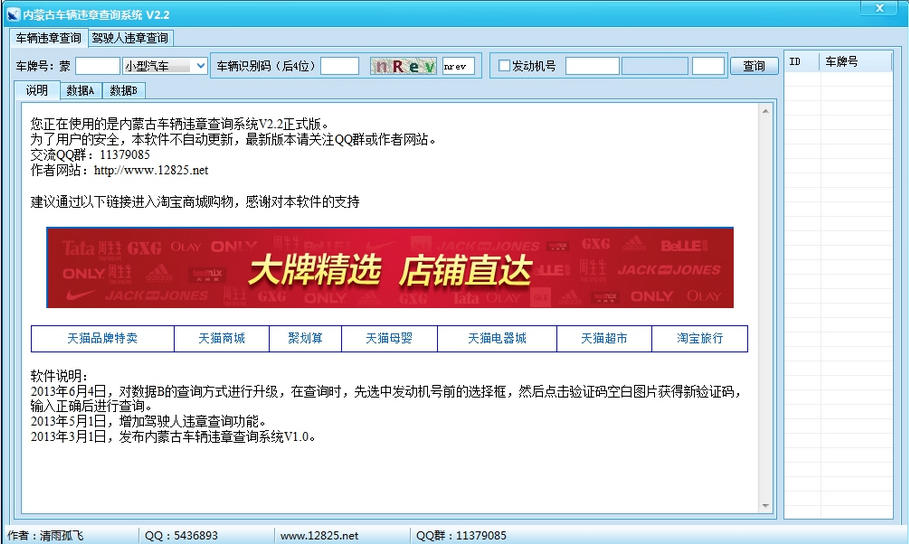The width and height of the screenshot is (909, 544).
Task: Enable the 发动机号 checkbox
Action: tap(504, 66)
